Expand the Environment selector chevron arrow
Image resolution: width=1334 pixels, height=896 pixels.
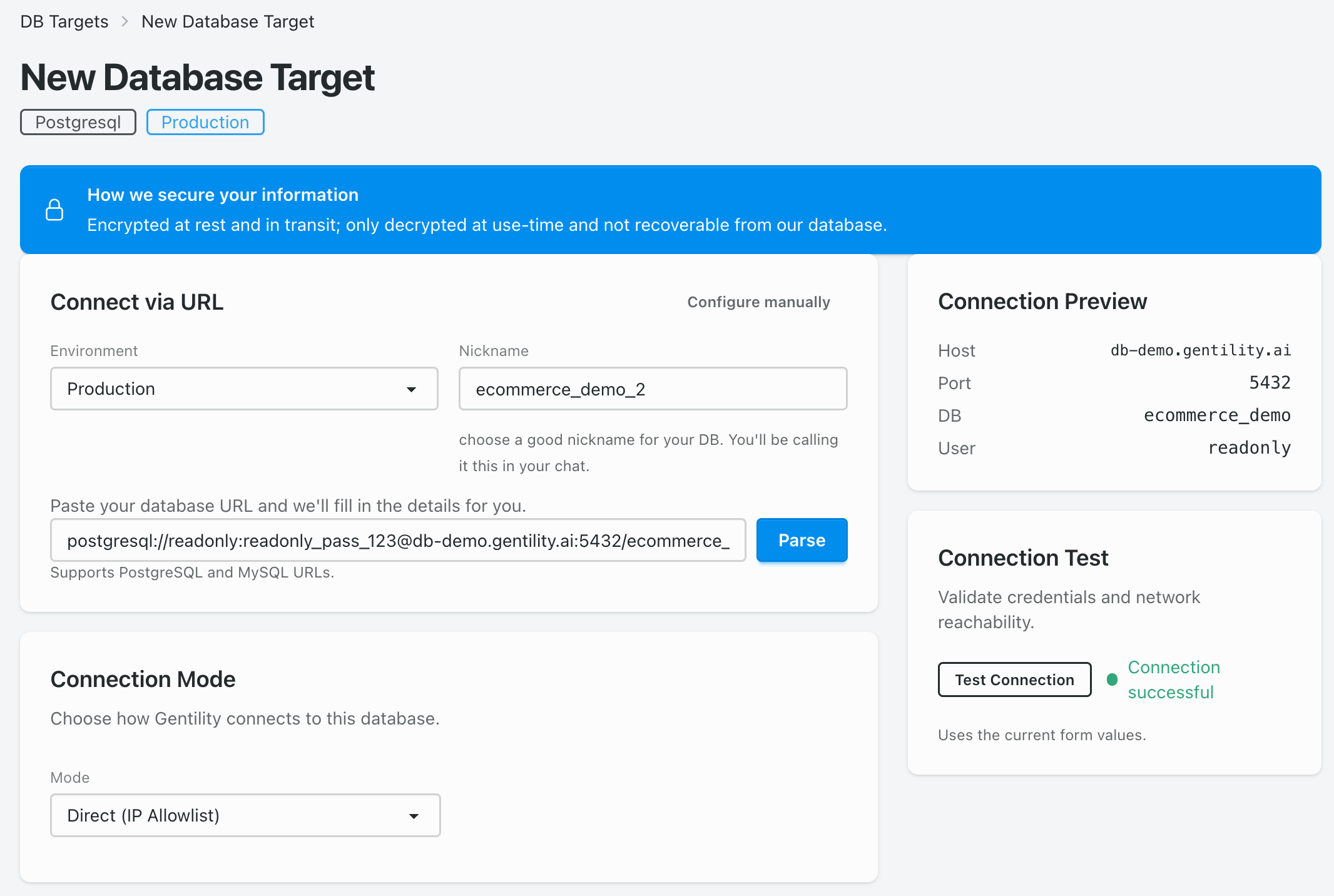pos(412,389)
